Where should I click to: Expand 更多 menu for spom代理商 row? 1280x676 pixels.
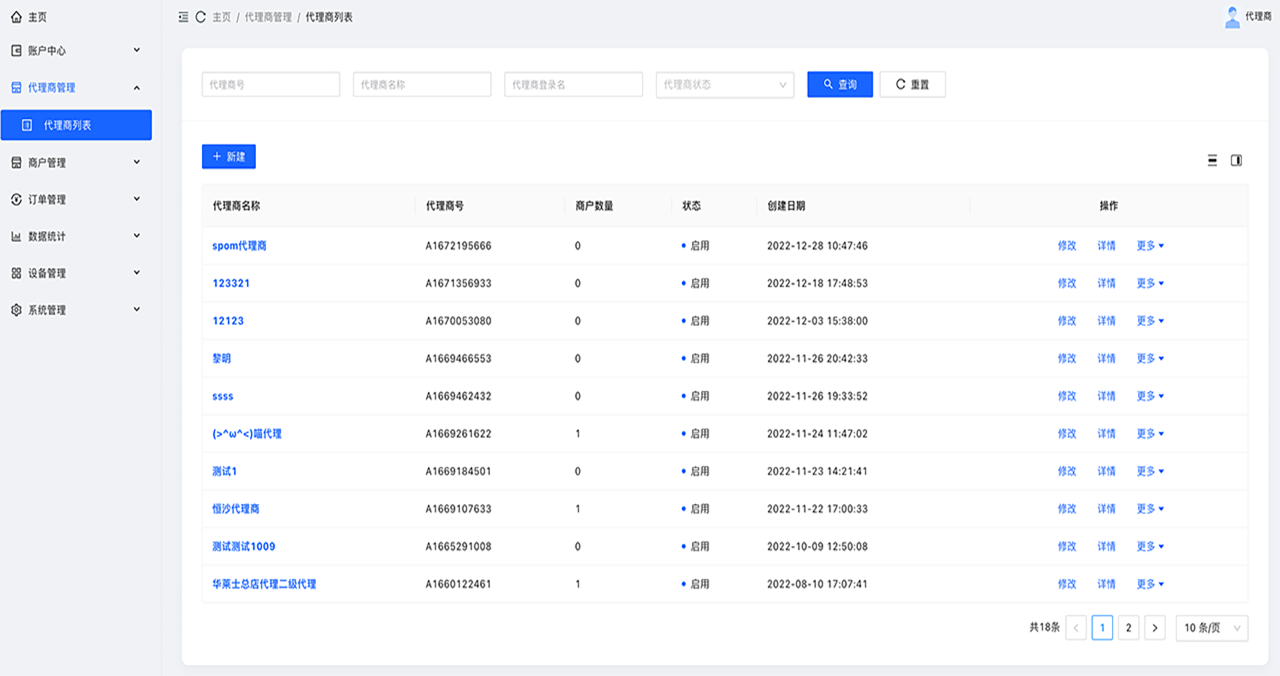(x=1150, y=246)
